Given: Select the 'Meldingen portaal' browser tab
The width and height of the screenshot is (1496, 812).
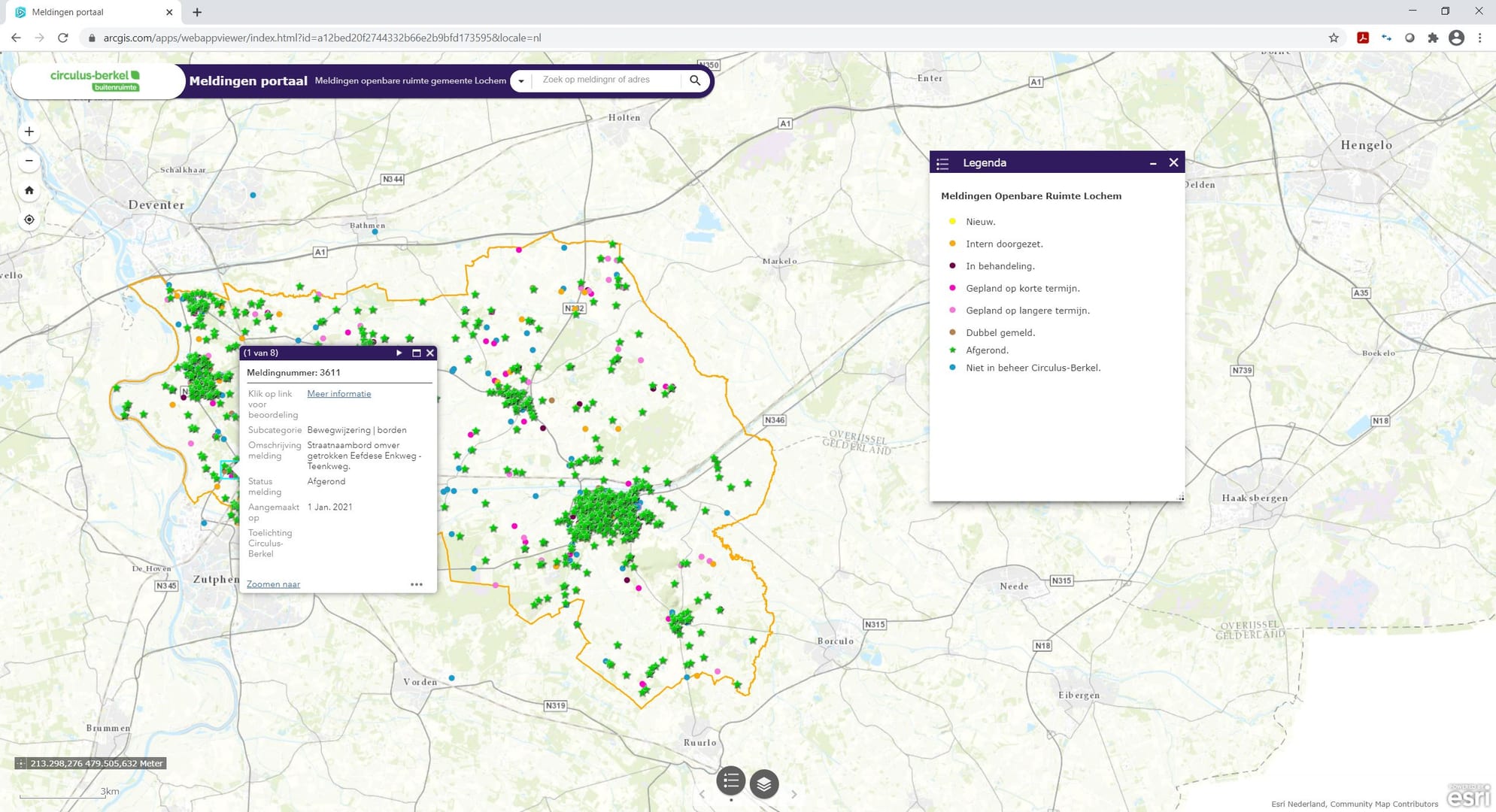Looking at the screenshot, I should (94, 12).
